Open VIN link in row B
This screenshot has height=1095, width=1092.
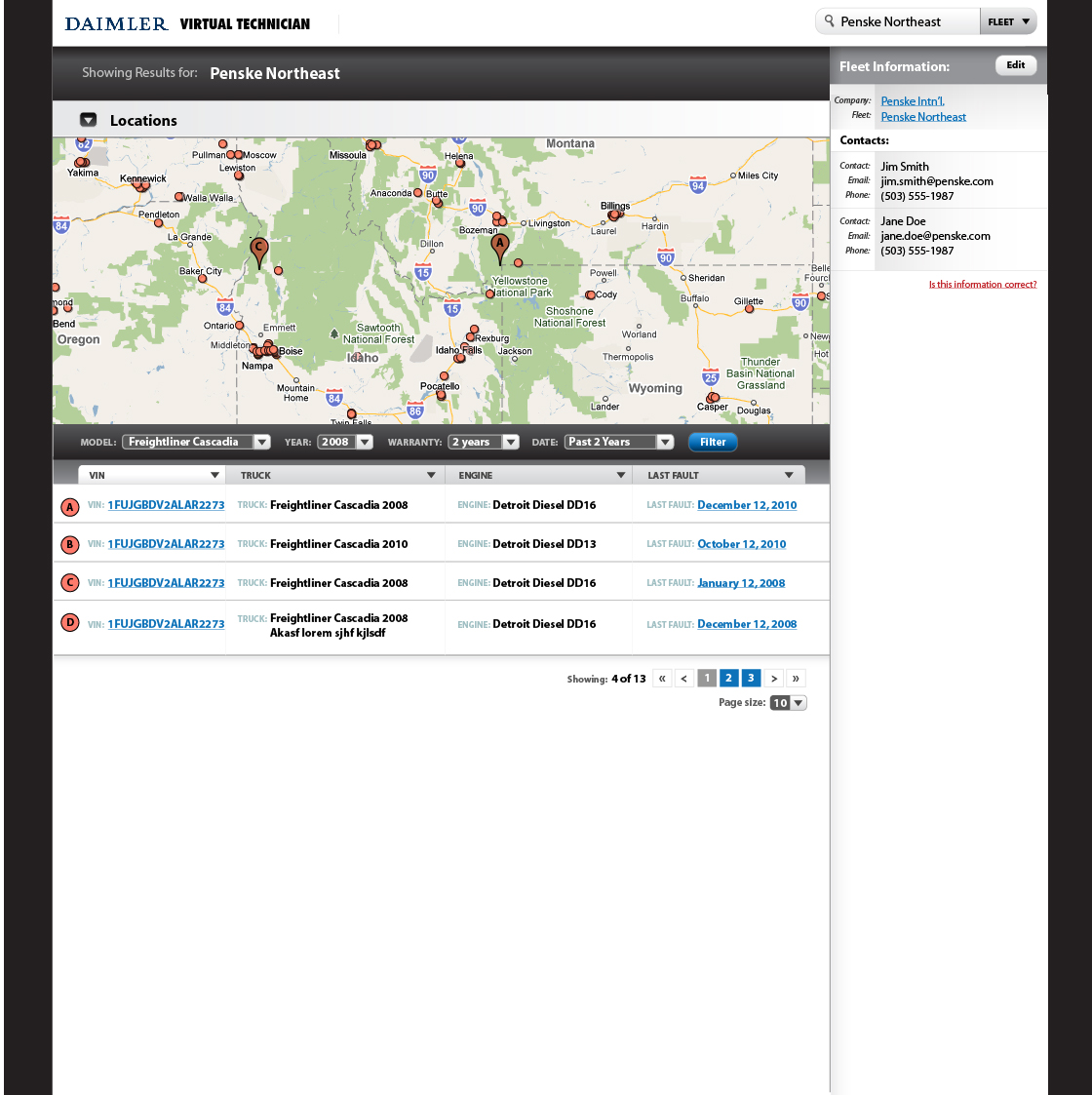click(x=166, y=544)
